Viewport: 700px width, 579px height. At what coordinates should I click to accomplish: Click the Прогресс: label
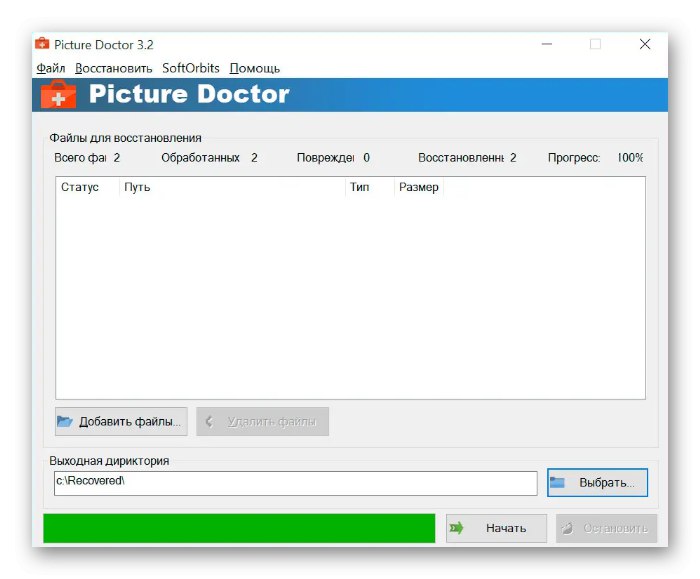click(574, 158)
